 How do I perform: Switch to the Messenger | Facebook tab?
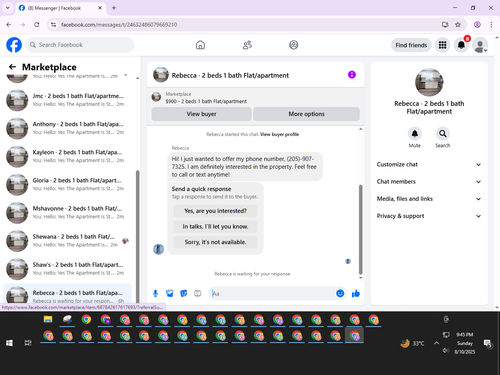61,8
